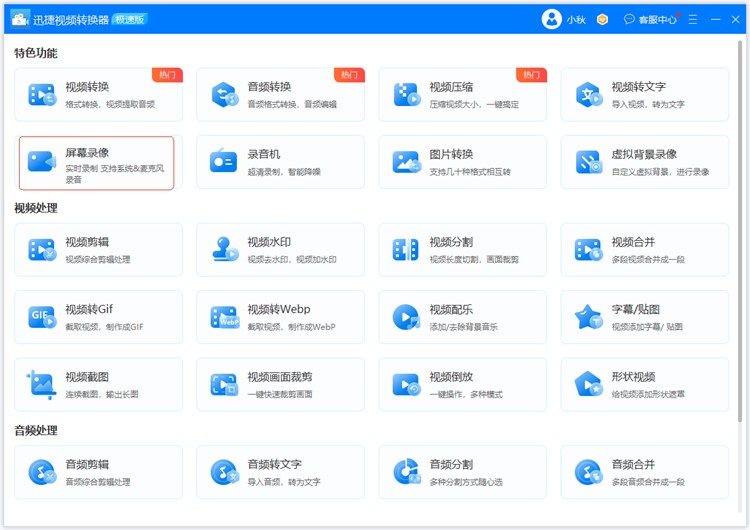
Task: Click the 音频分割 card title text
Action: (451, 464)
